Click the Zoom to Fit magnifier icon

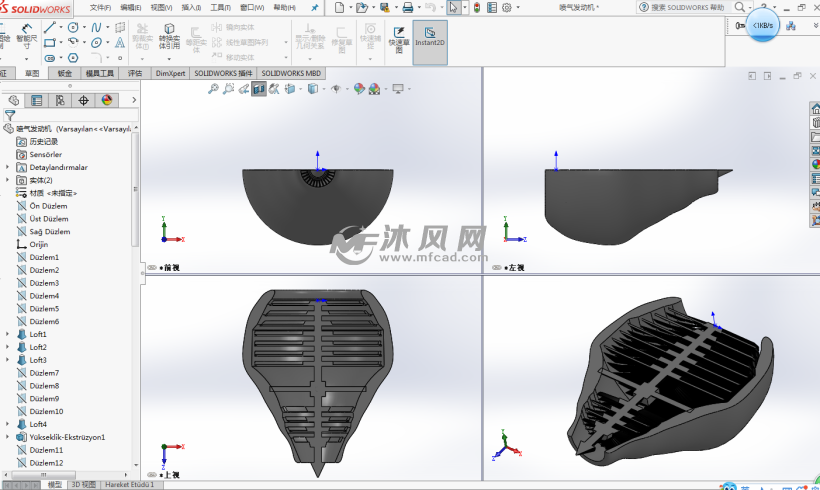click(213, 89)
